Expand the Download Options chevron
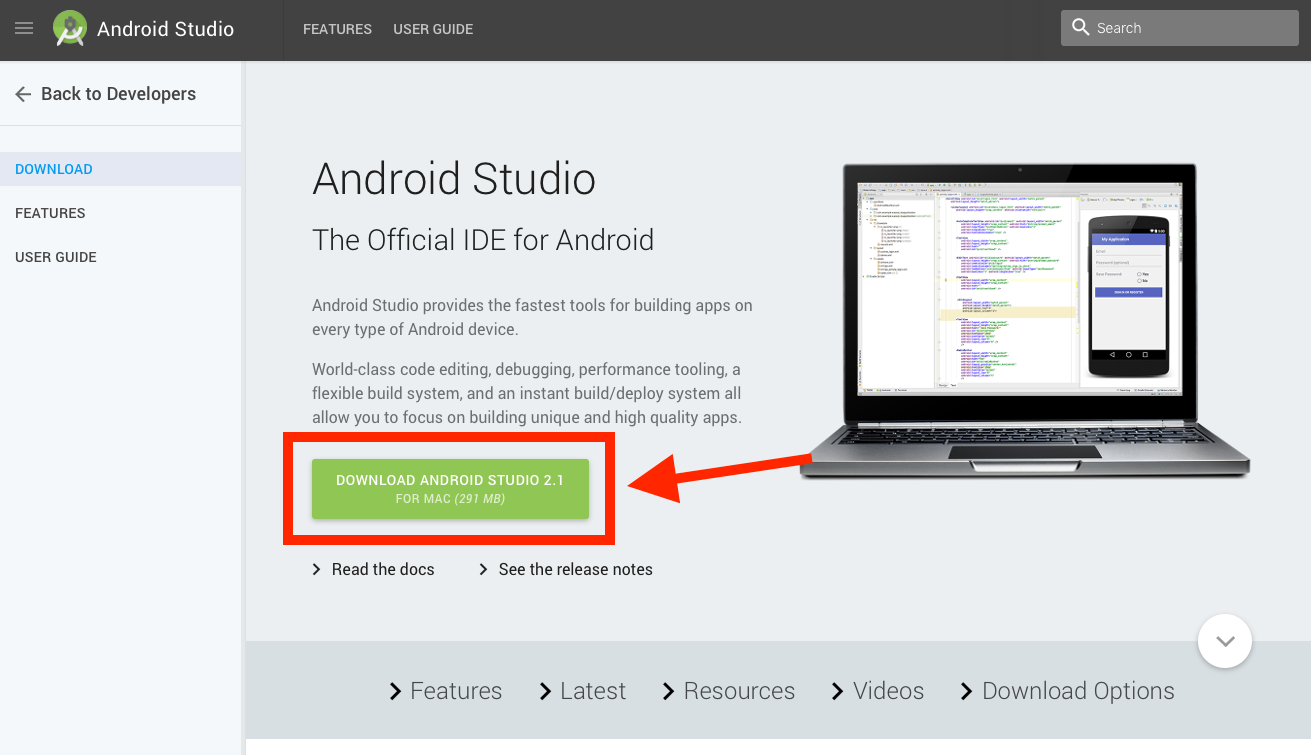The image size is (1311, 755). [x=967, y=691]
